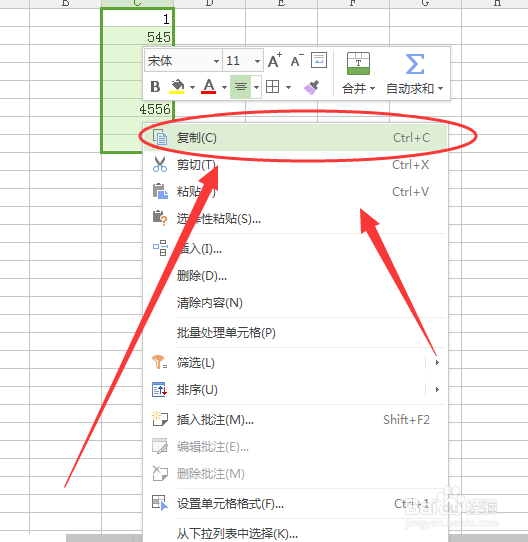Select cell containing 1 in column C
The width and height of the screenshot is (528, 542).
(x=138, y=18)
